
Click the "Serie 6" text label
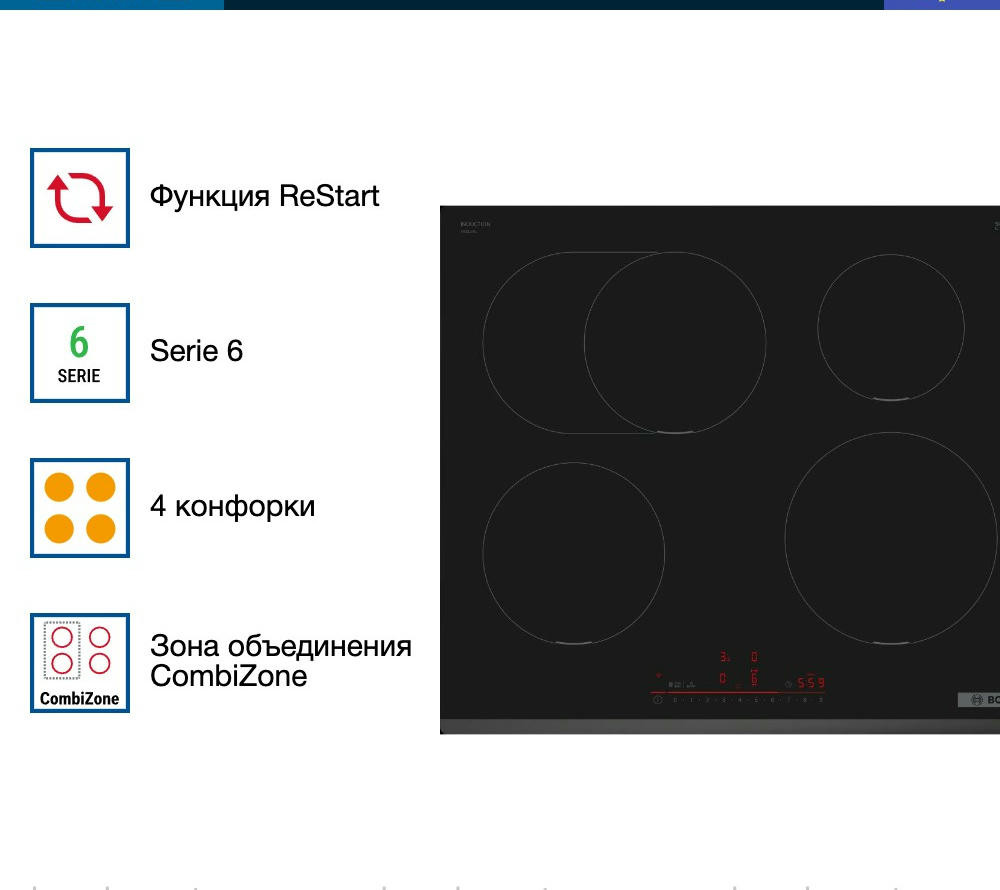coord(196,351)
